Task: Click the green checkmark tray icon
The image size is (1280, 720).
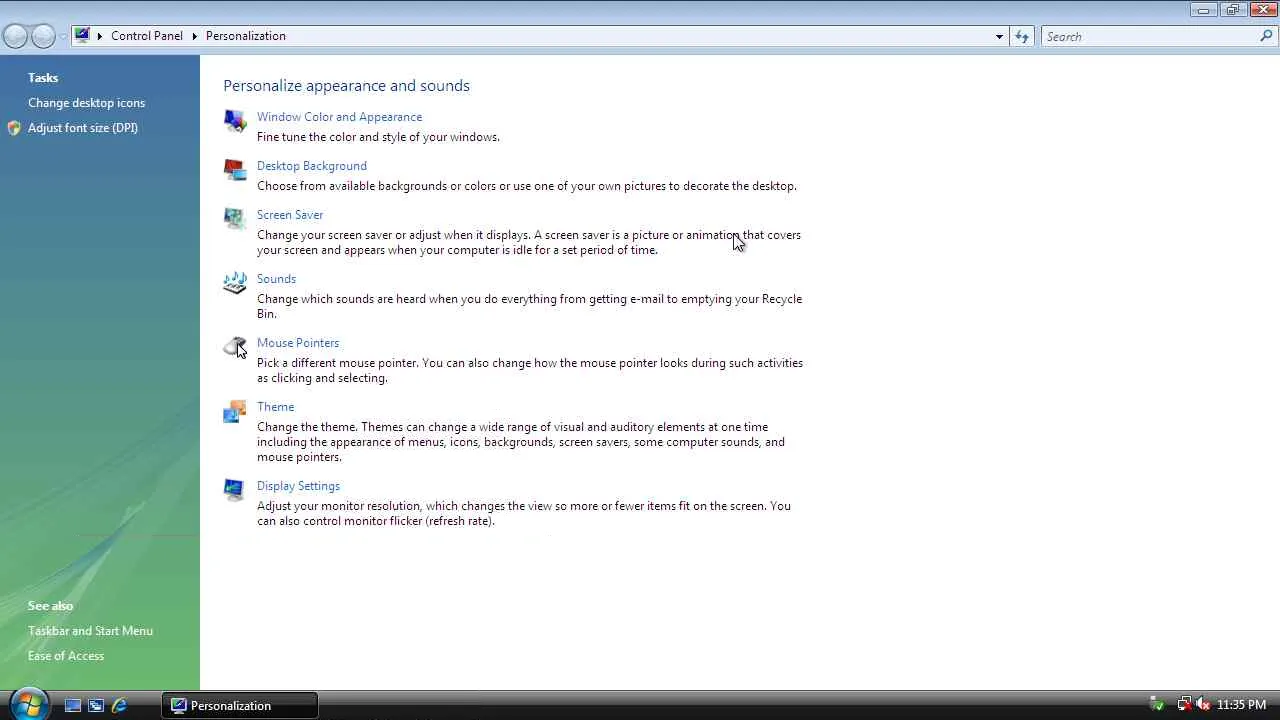Action: (x=1158, y=705)
